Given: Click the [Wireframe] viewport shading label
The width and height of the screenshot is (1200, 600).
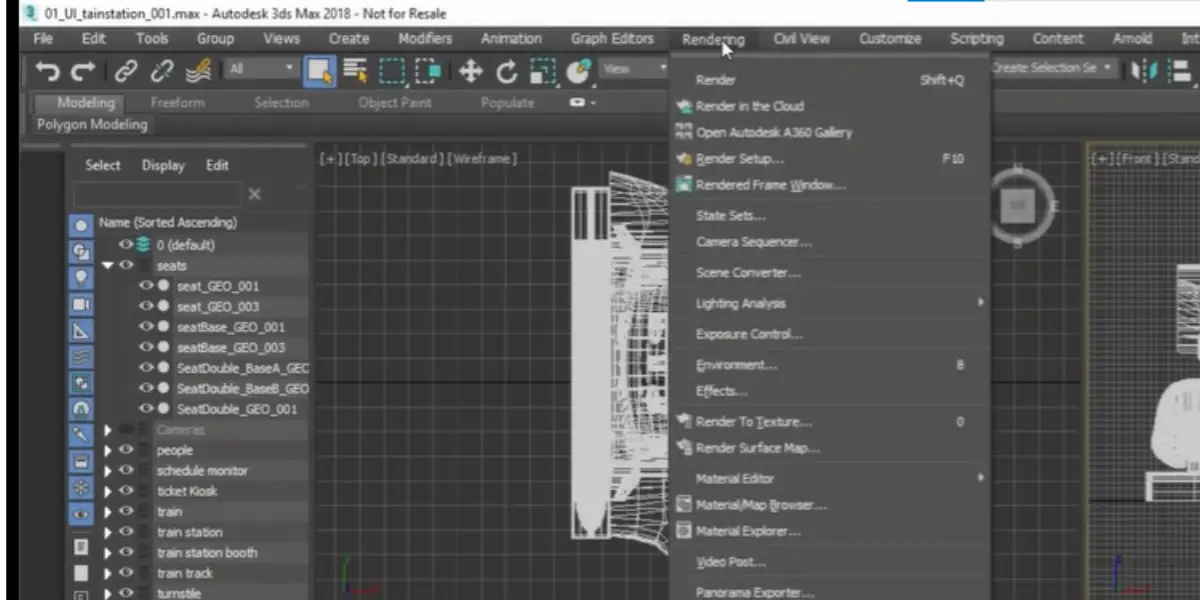Looking at the screenshot, I should 482,159.
